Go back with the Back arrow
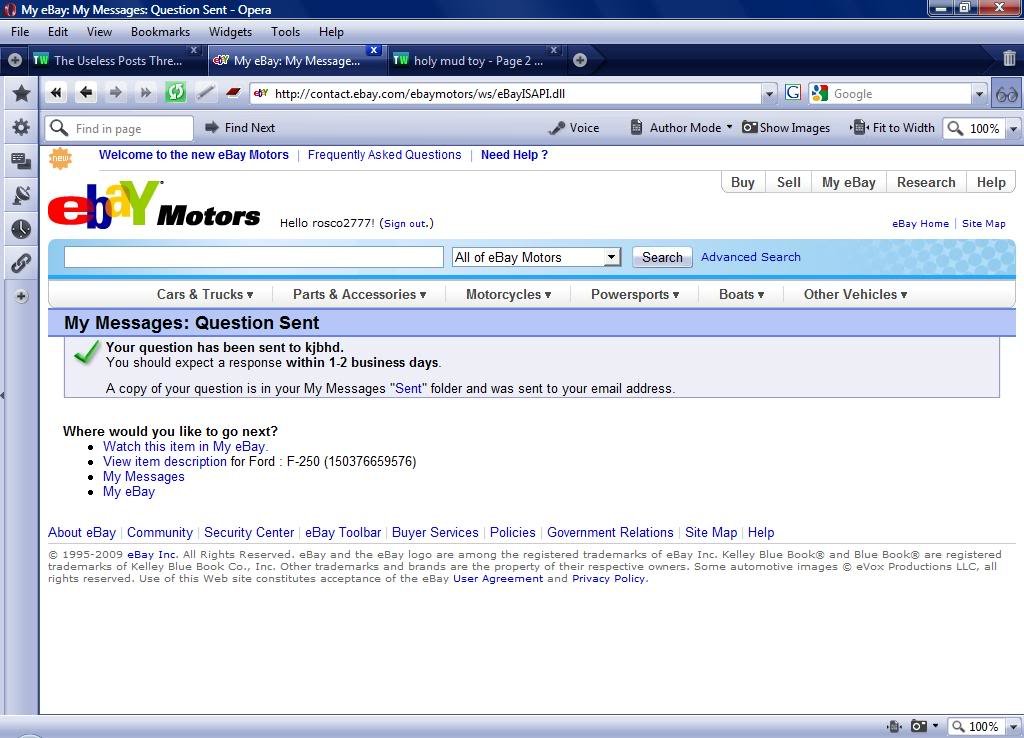Screen dimensions: 1024x738 point(86,93)
